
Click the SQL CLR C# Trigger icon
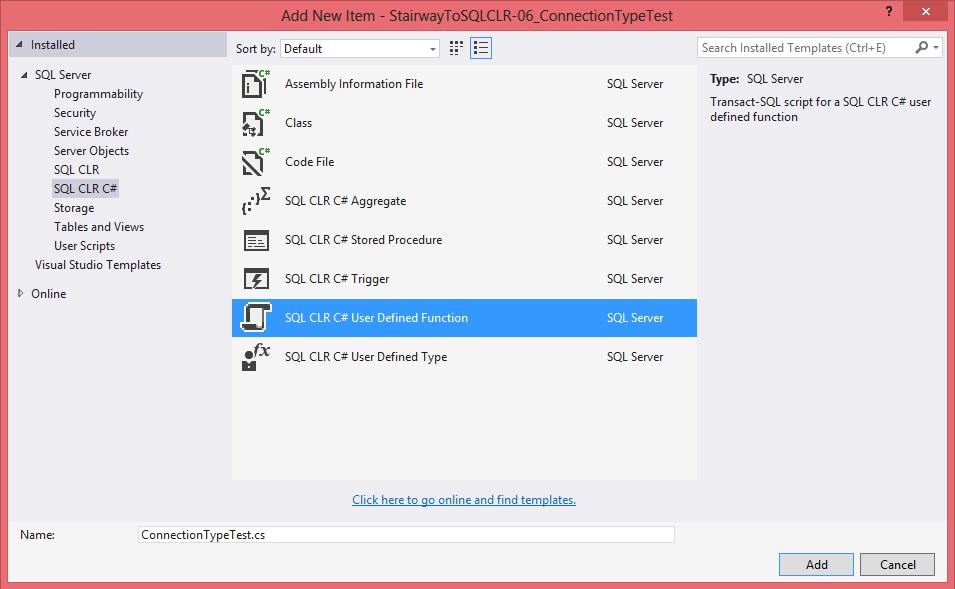click(256, 279)
